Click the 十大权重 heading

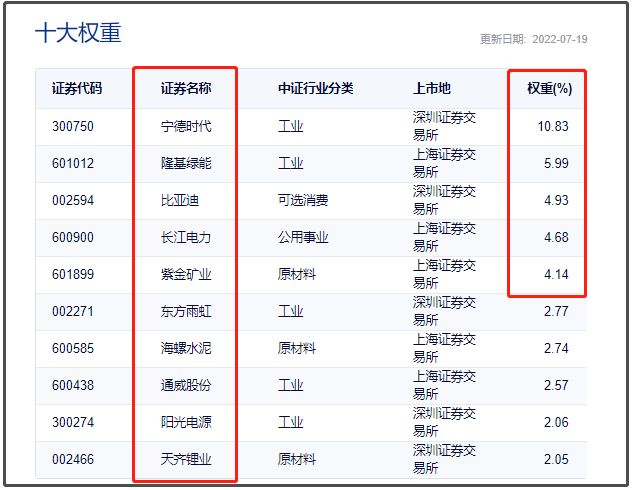(78, 33)
